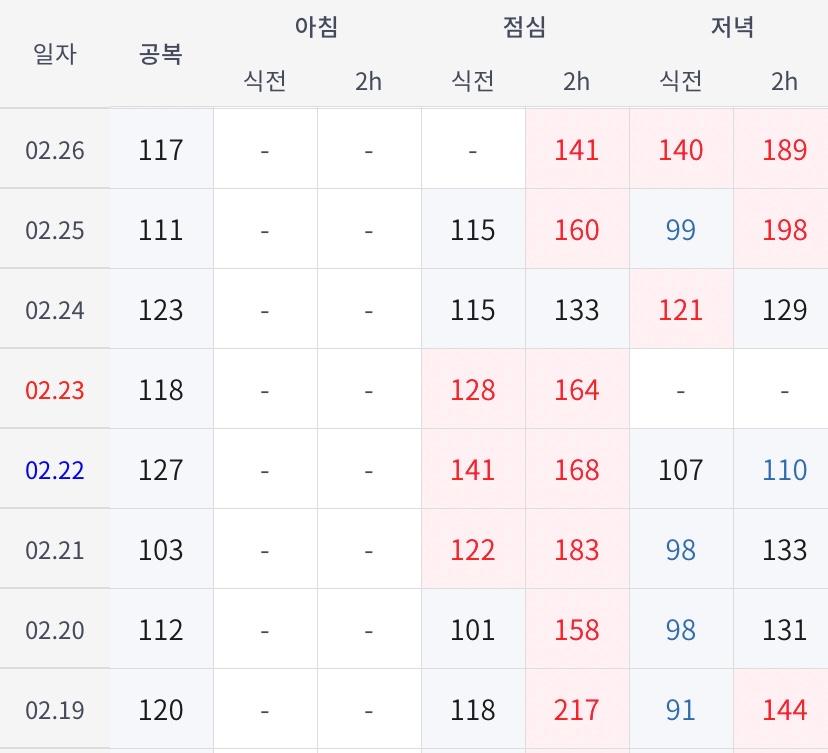Click dinner 2h value 110 in blue
The image size is (828, 753).
click(784, 470)
